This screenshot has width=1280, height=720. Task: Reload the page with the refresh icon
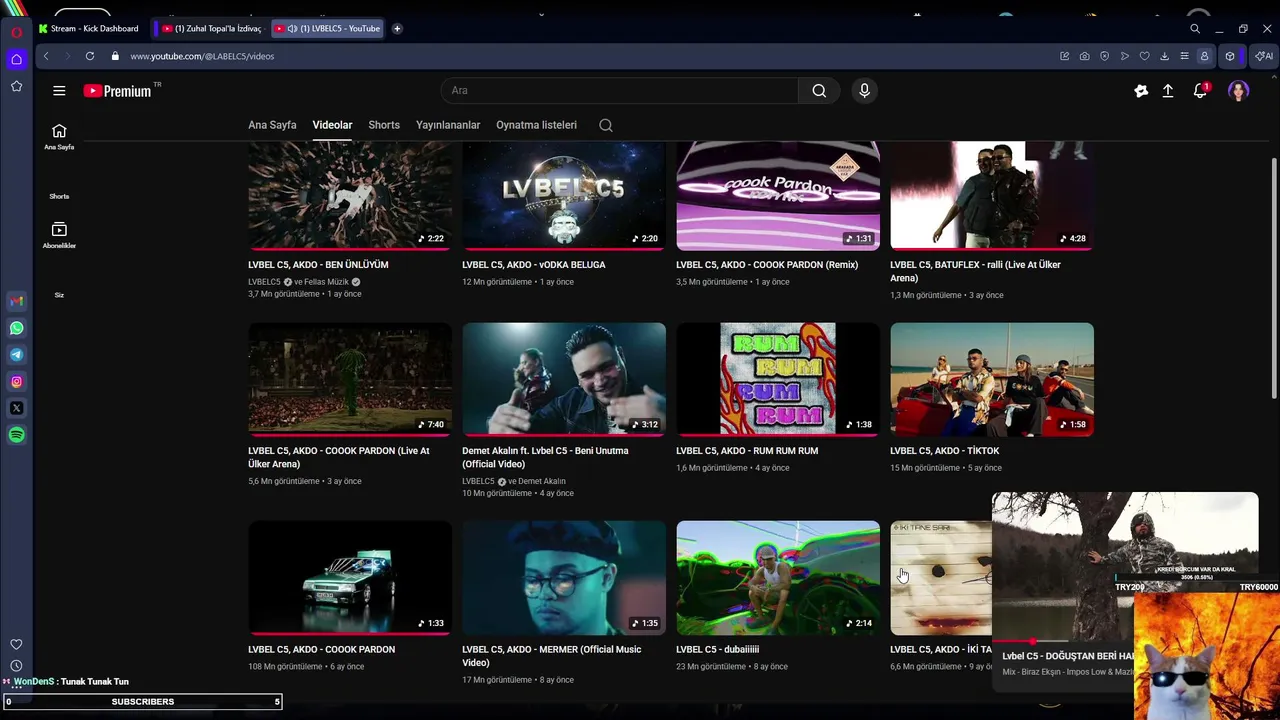[90, 56]
